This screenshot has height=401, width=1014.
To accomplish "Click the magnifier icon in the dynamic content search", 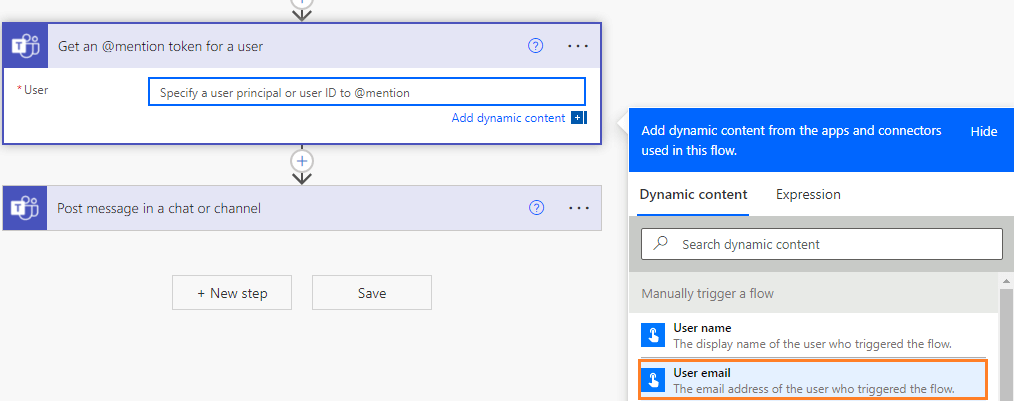I will click(661, 244).
